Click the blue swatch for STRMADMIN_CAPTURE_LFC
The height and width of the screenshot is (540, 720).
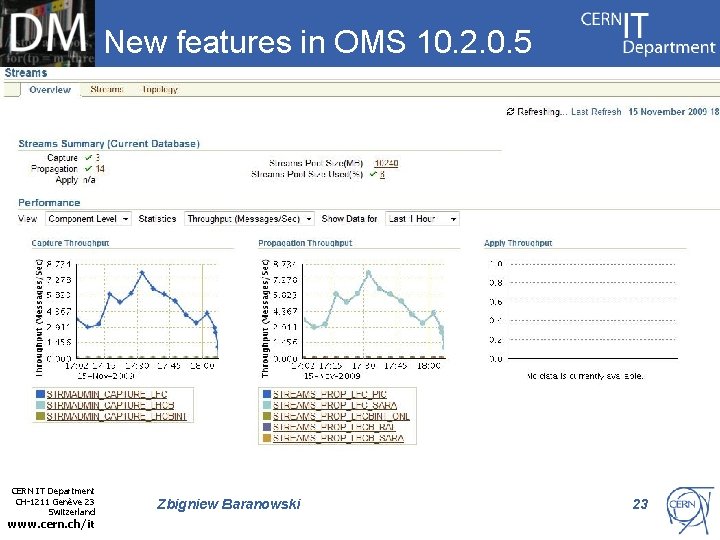[40, 394]
